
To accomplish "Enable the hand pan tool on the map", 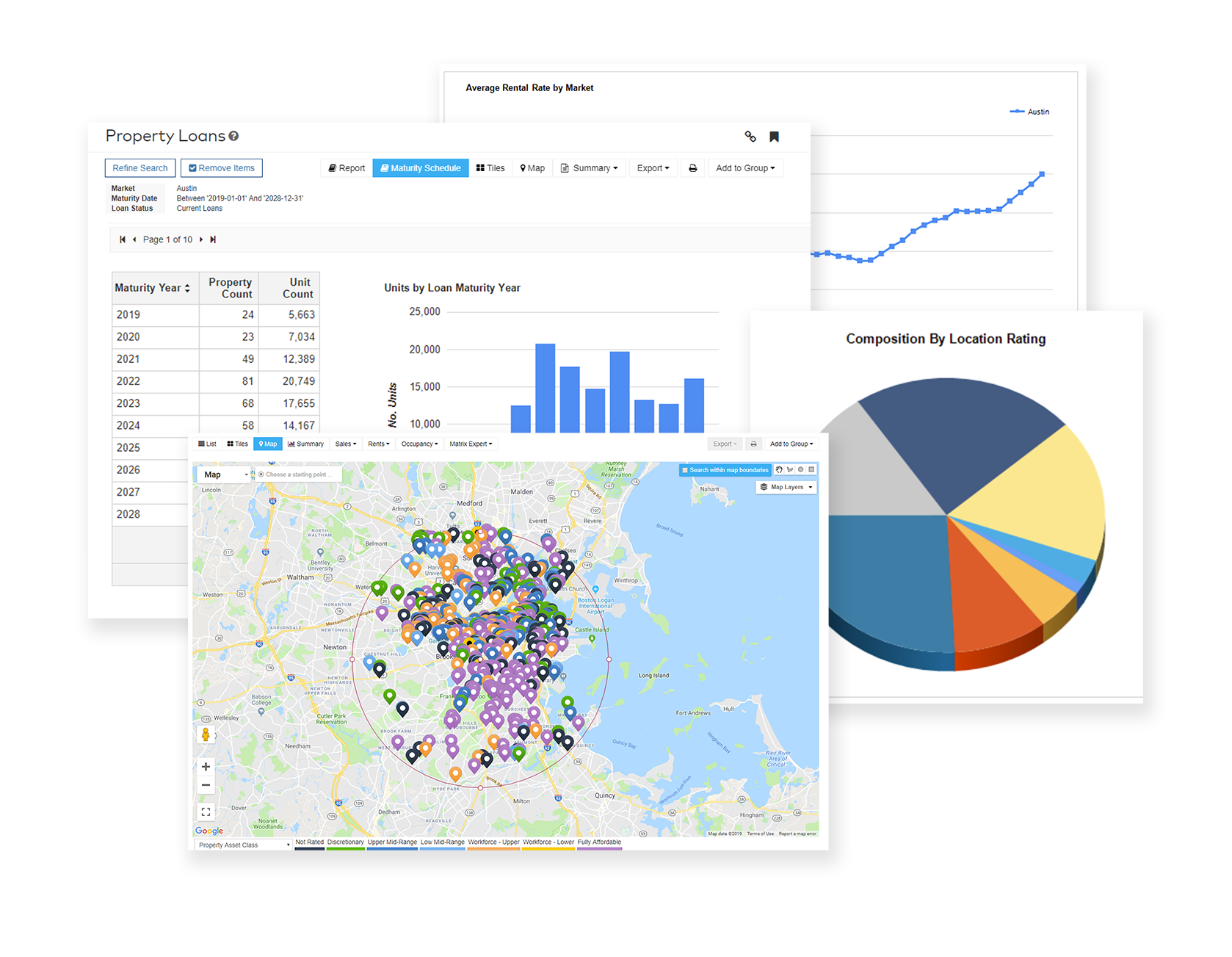I will coord(779,469).
